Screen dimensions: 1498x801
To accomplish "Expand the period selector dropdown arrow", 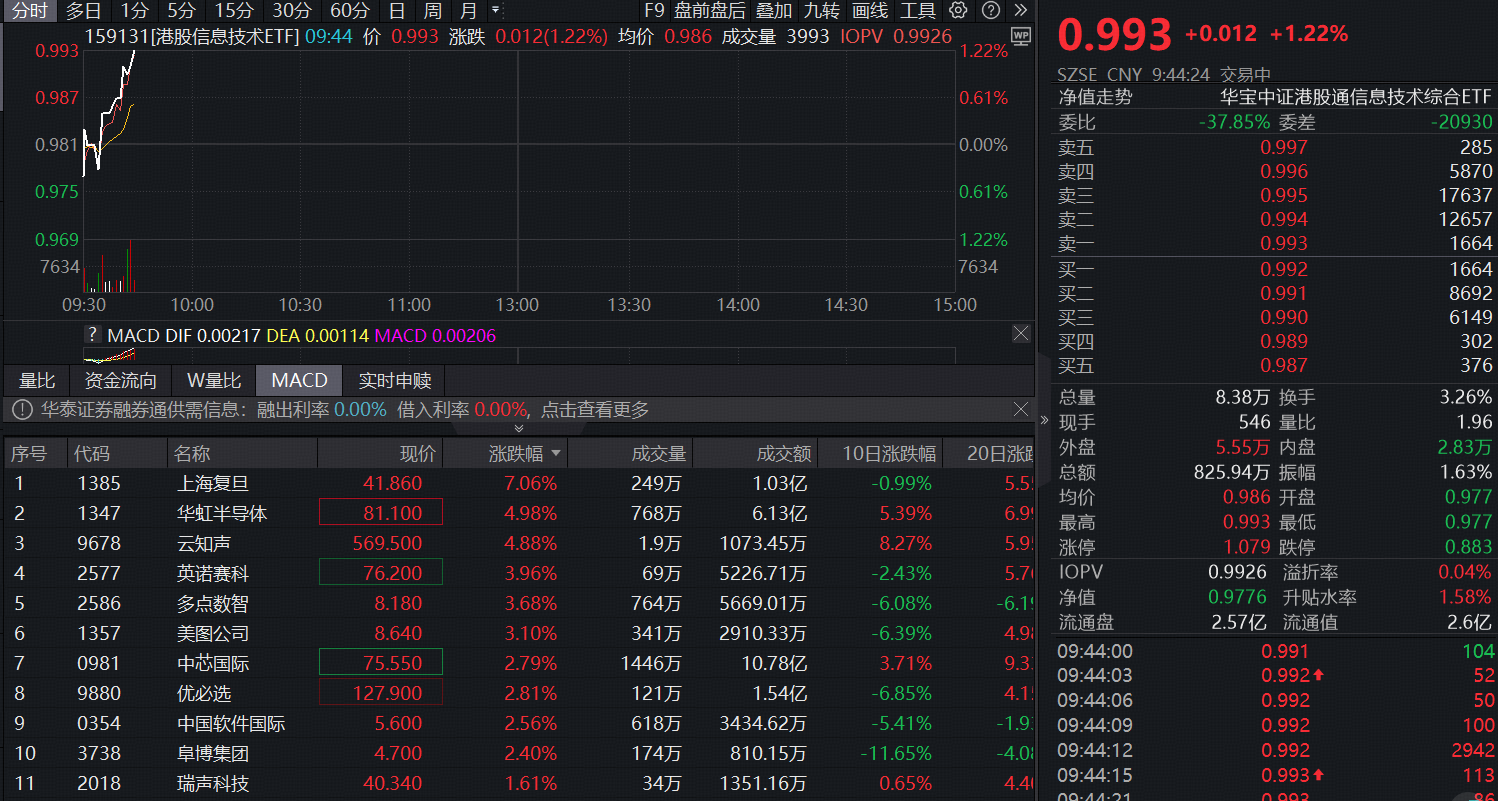I will (493, 11).
